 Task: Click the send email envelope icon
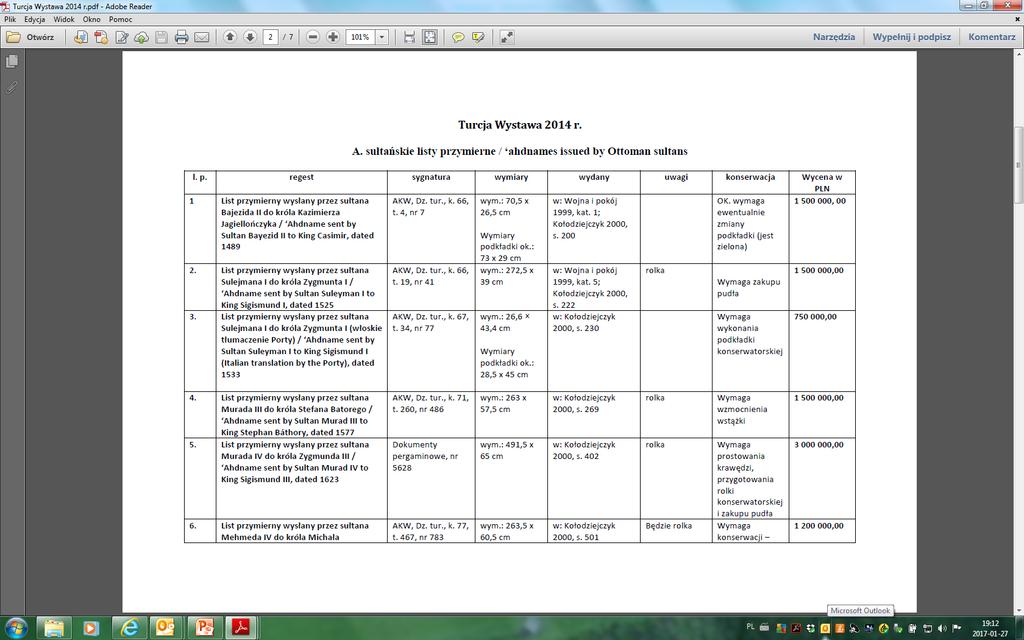tap(202, 37)
